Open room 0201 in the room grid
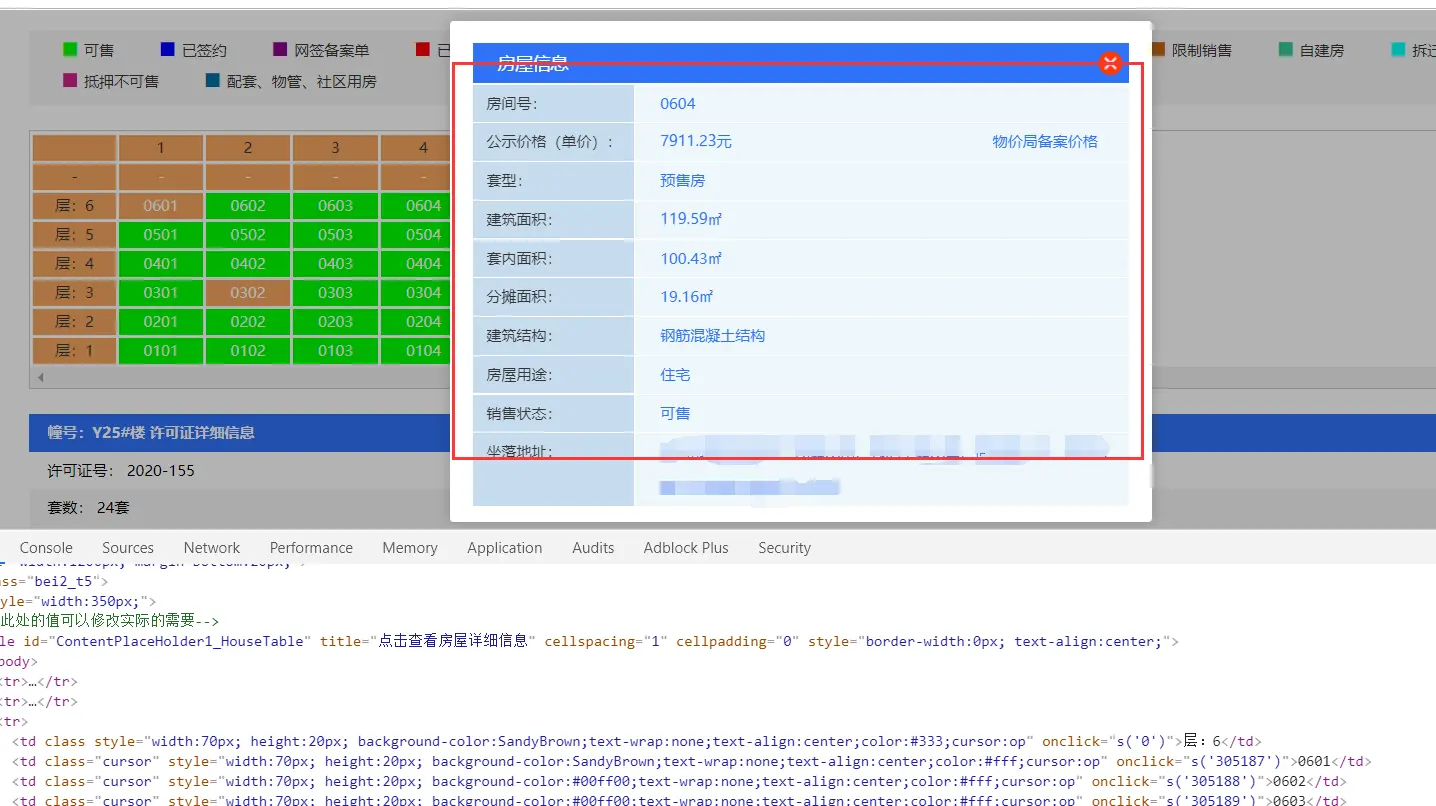This screenshot has width=1436, height=806. pos(161,322)
